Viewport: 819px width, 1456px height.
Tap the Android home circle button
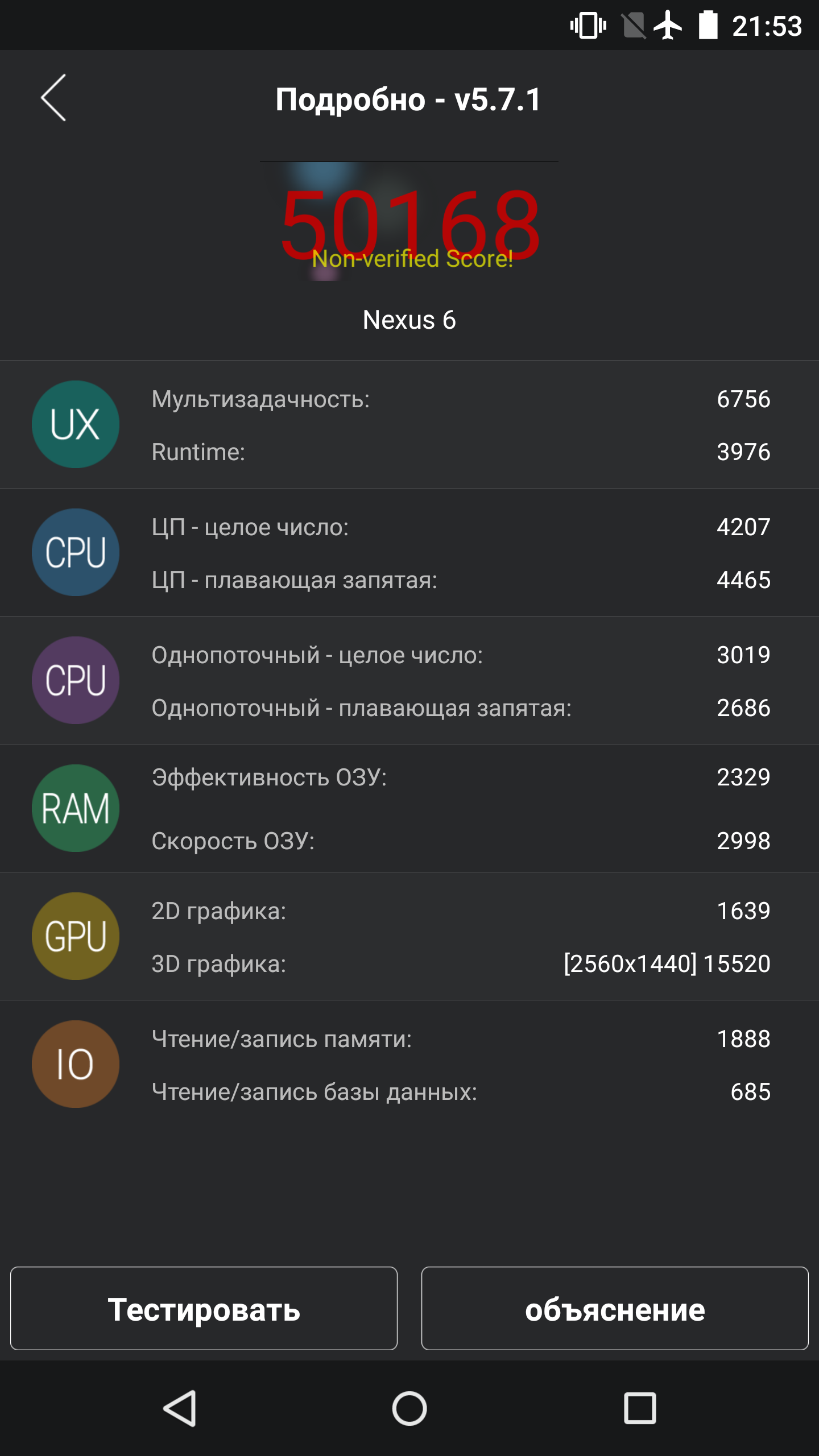coord(409,1408)
